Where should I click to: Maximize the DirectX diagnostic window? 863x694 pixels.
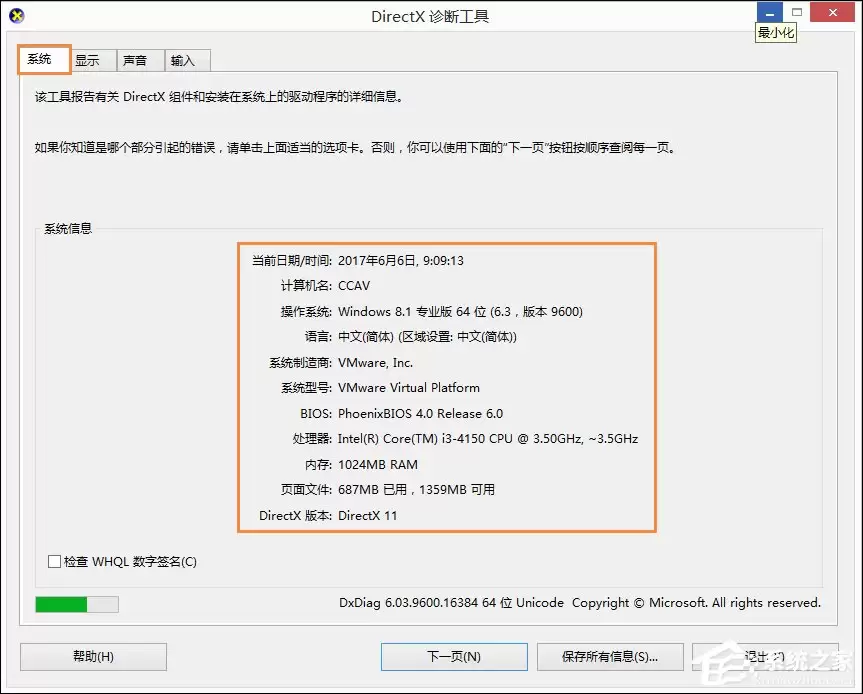point(796,12)
